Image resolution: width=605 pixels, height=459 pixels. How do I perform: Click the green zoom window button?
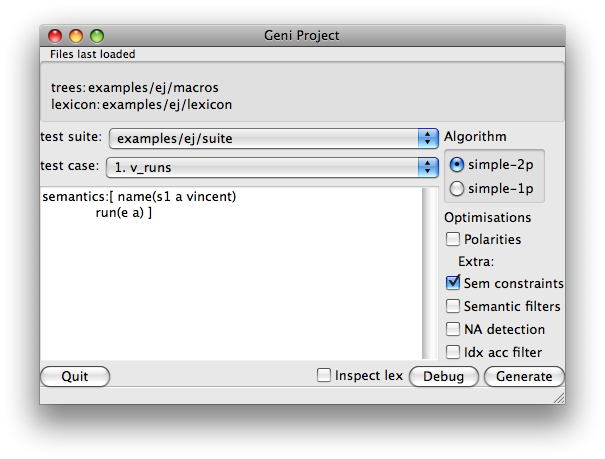97,36
